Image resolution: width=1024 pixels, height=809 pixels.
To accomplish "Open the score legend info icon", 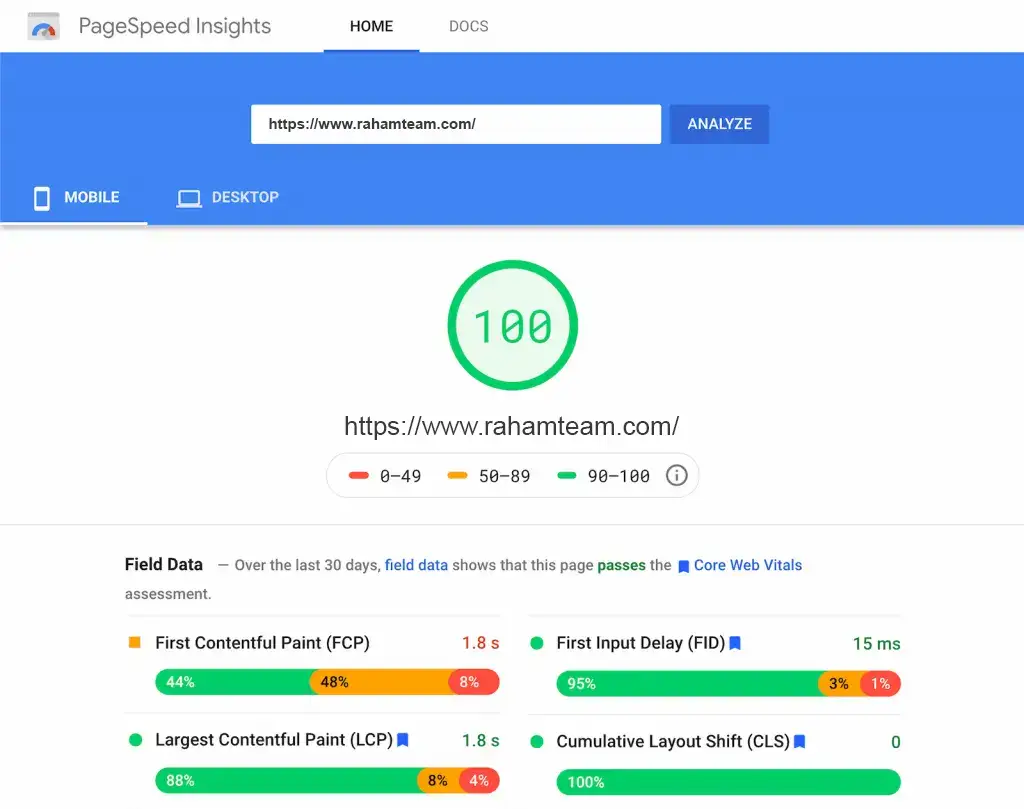I will click(677, 476).
